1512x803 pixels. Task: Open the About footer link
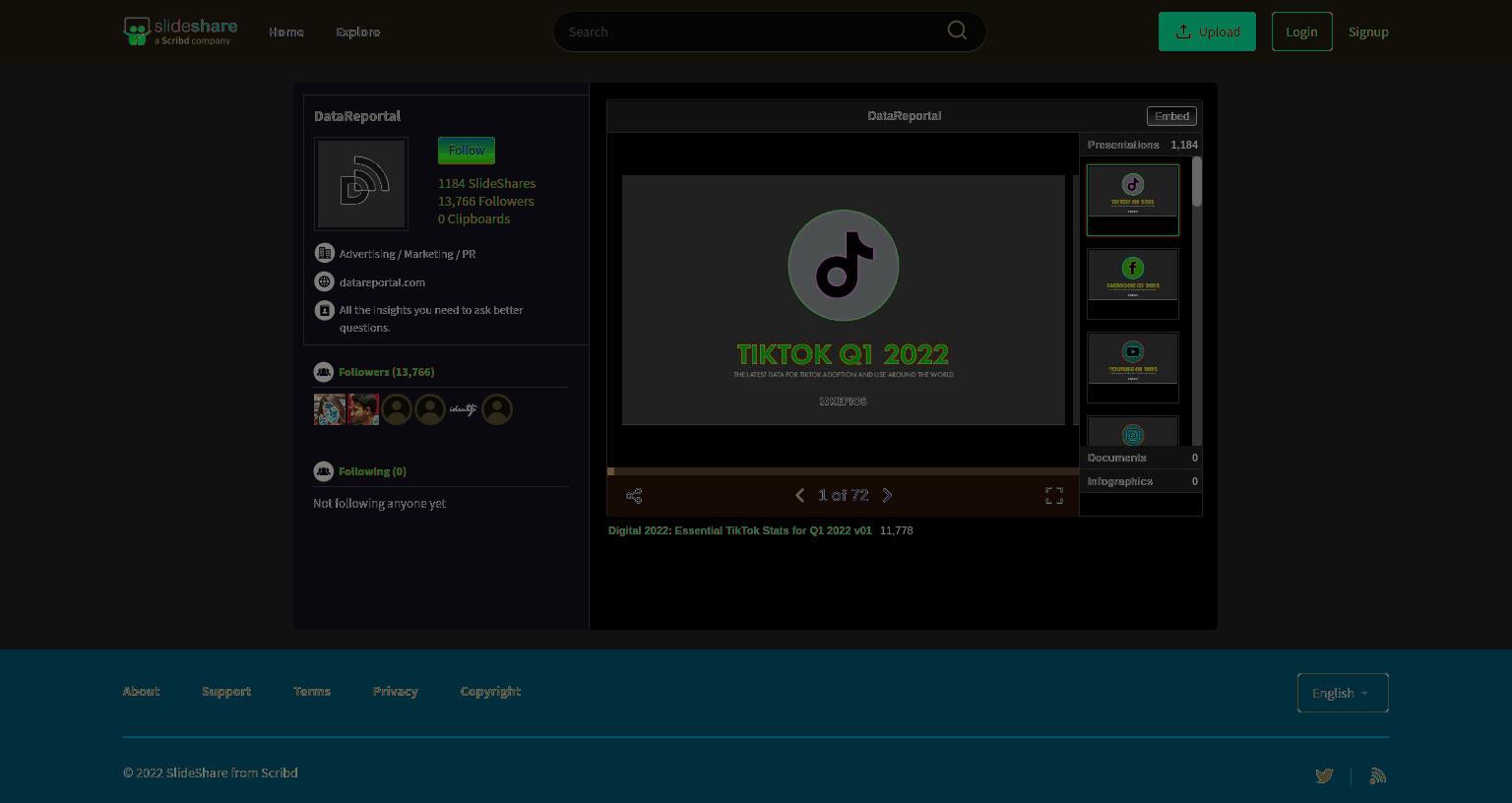(141, 692)
